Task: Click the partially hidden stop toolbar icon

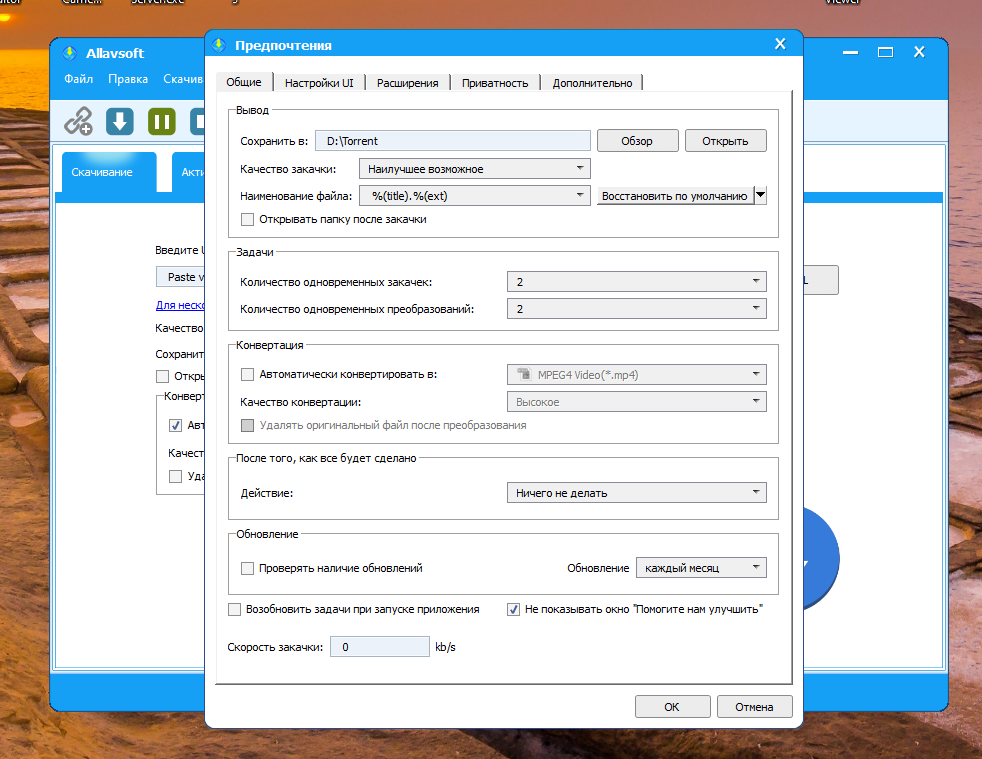Action: (199, 121)
